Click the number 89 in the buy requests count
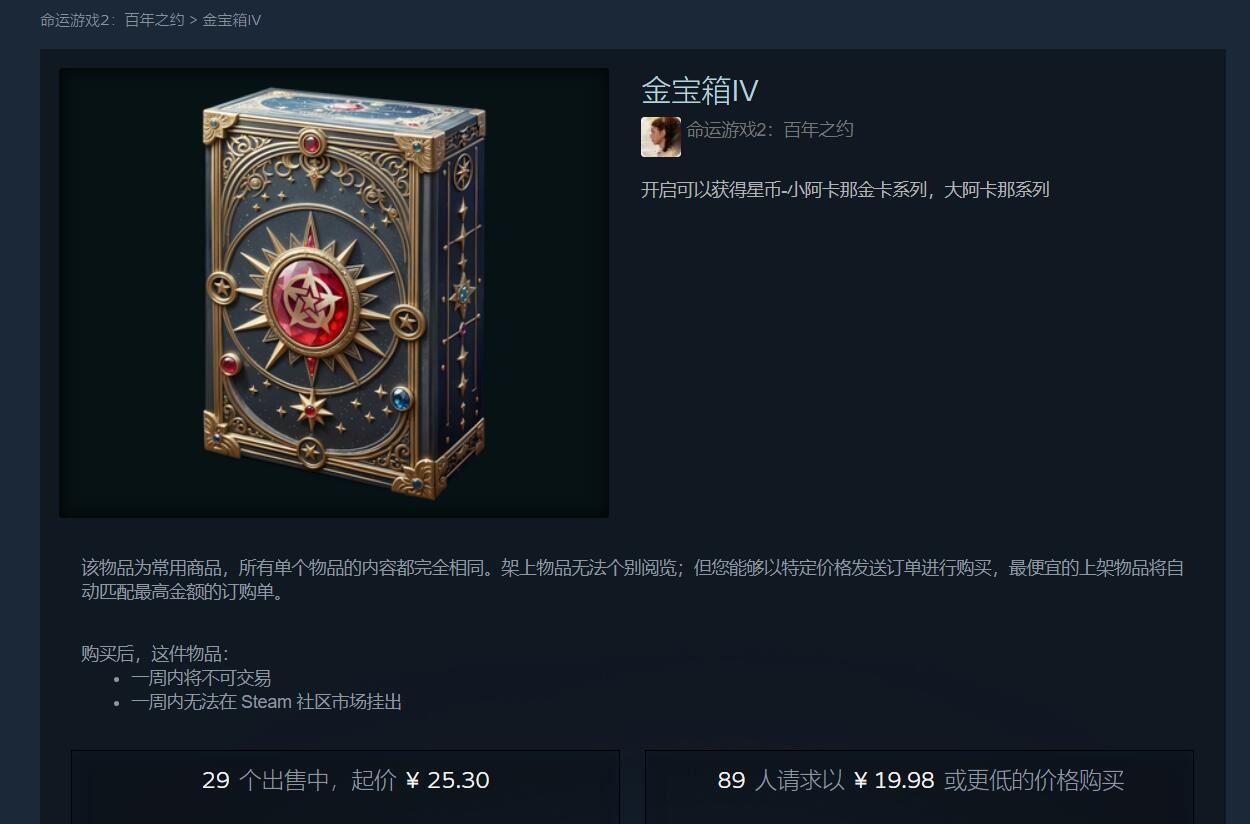Image resolution: width=1250 pixels, height=824 pixels. coord(732,780)
